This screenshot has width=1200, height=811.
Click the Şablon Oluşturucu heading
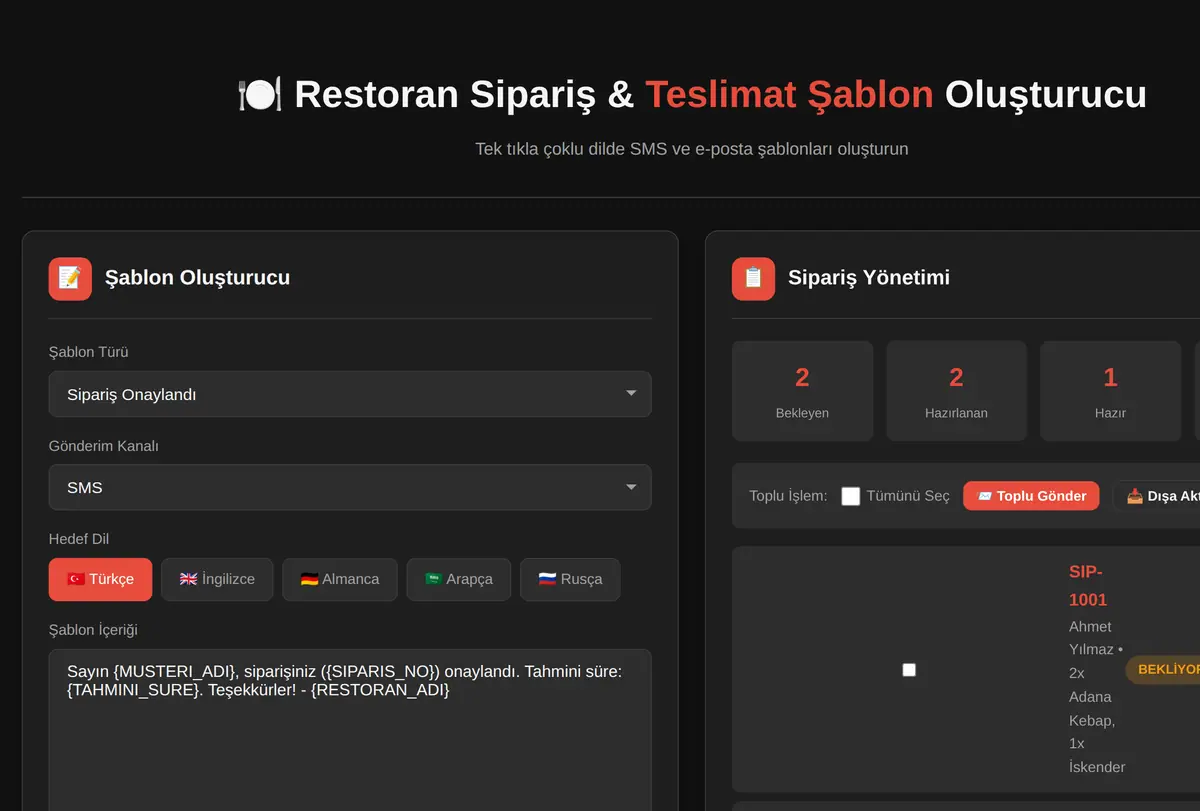point(197,278)
